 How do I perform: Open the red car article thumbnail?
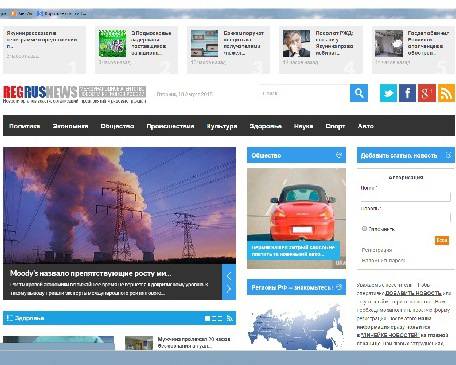pyautogui.click(x=296, y=218)
